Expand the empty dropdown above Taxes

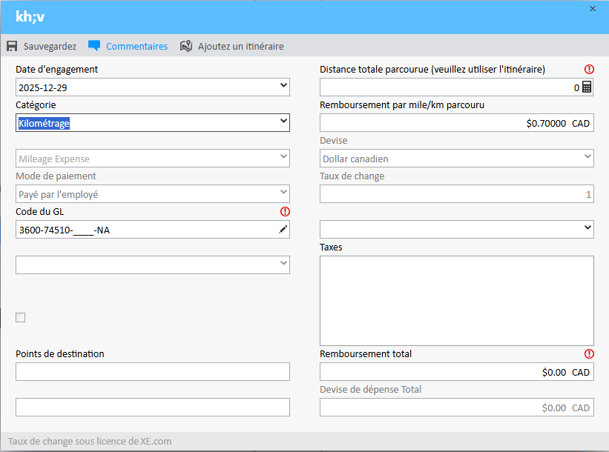coord(587,229)
